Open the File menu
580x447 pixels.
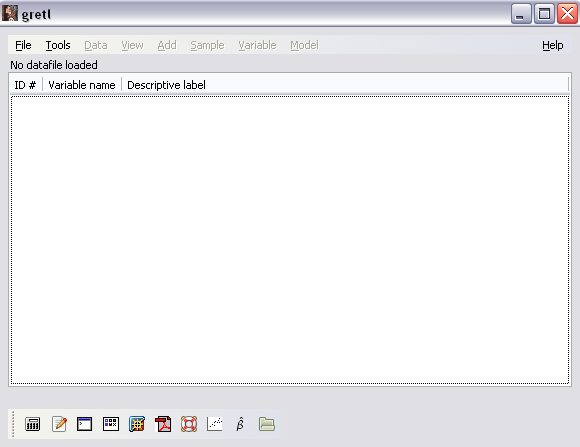[23, 45]
